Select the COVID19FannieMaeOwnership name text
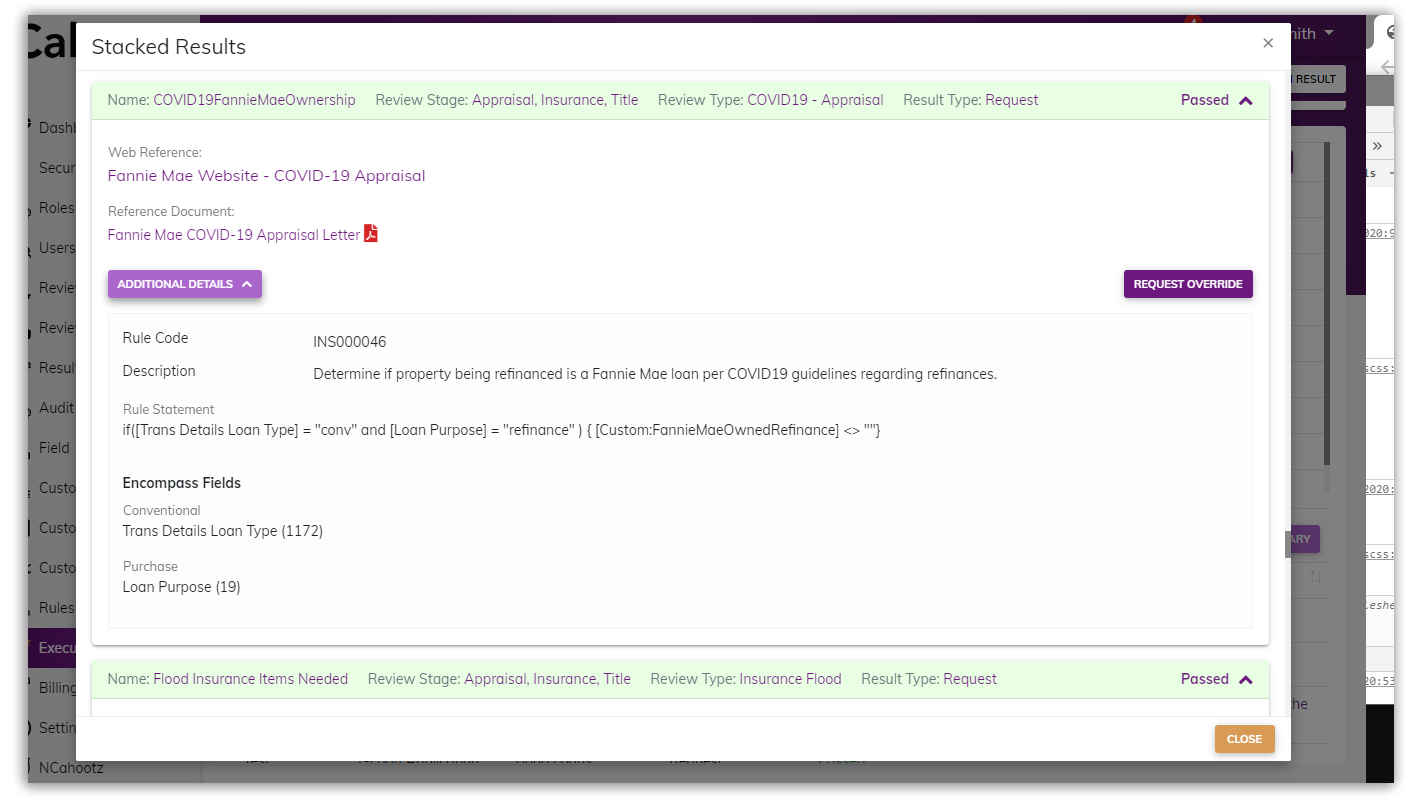 [x=254, y=100]
